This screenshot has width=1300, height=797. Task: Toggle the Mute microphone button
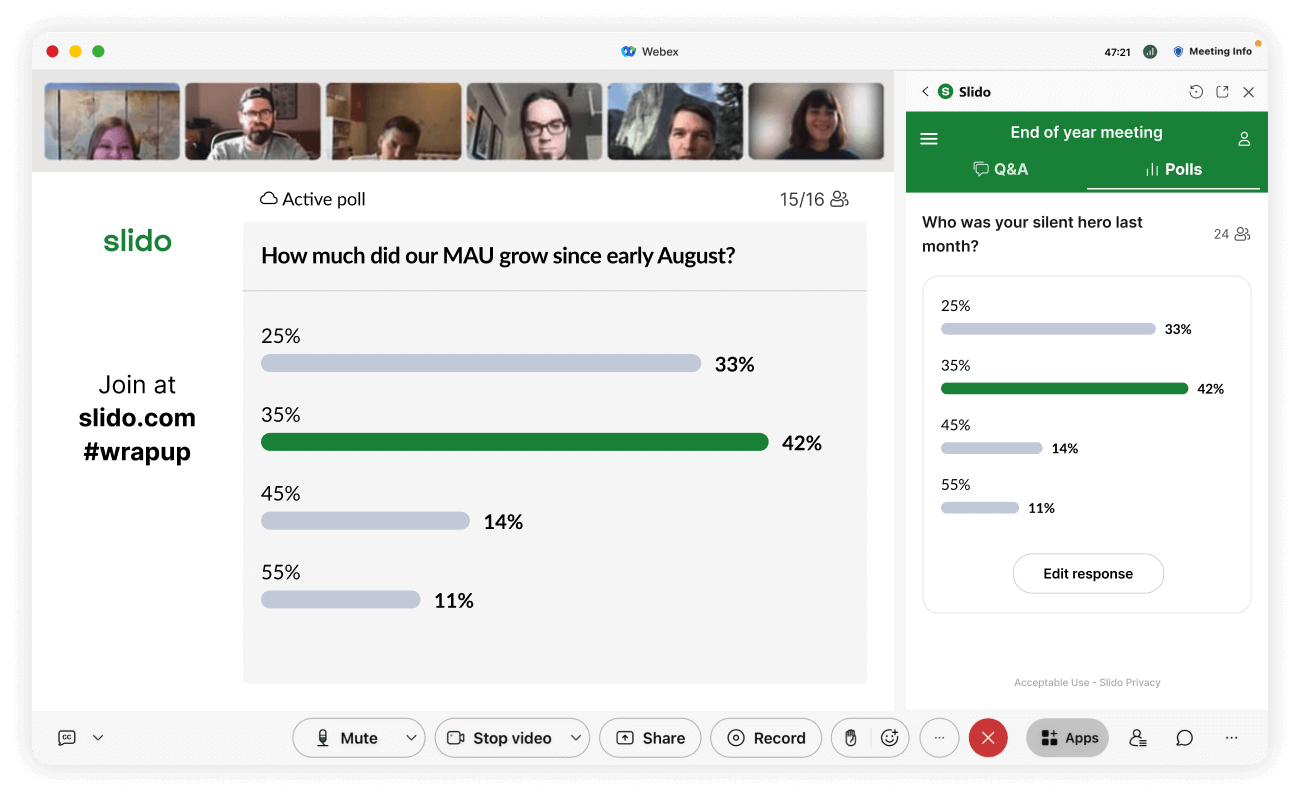tap(348, 738)
